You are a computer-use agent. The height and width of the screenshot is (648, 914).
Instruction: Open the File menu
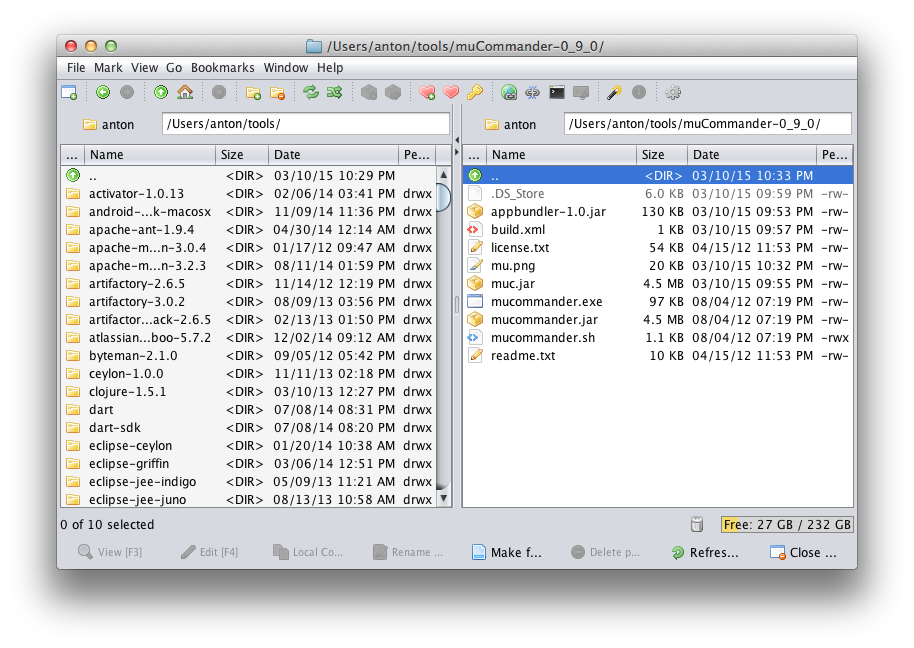coord(76,68)
